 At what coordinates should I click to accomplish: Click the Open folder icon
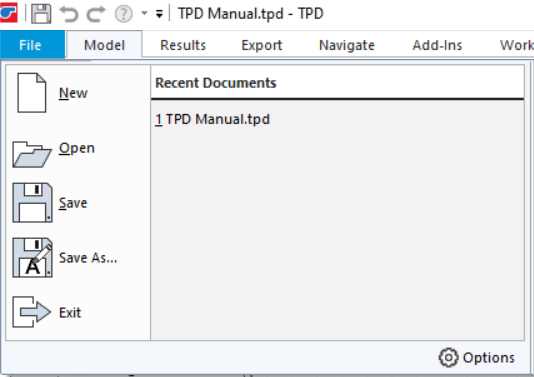pyautogui.click(x=32, y=154)
